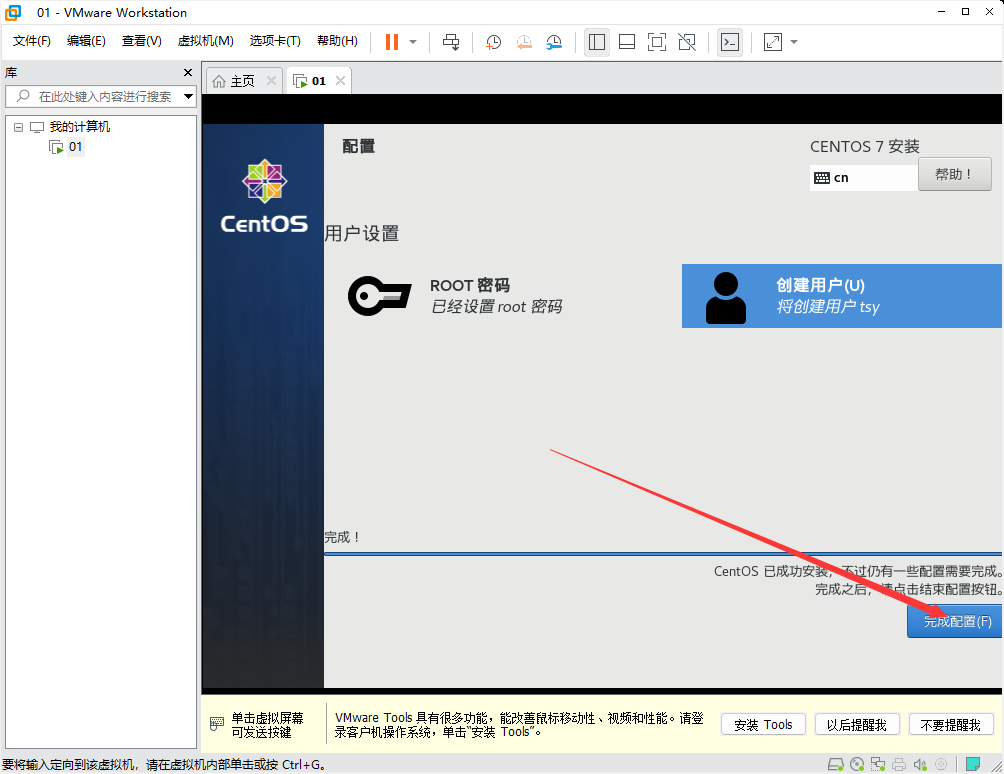Open the 查看(V) menu
Viewport: 1004px width, 774px height.
pos(142,41)
